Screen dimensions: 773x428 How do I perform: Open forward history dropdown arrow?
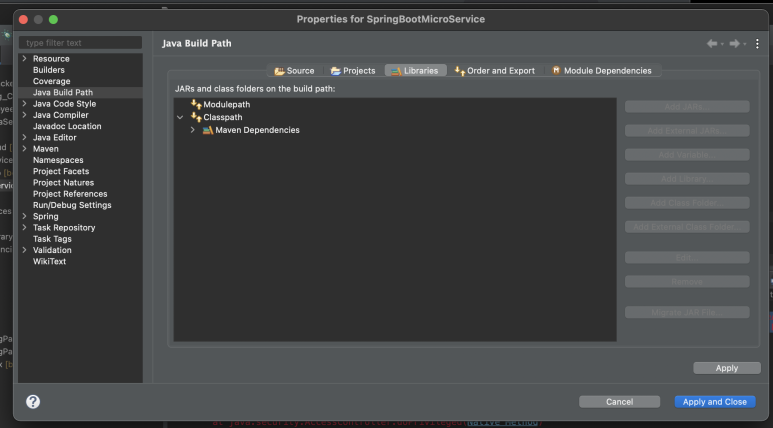744,44
